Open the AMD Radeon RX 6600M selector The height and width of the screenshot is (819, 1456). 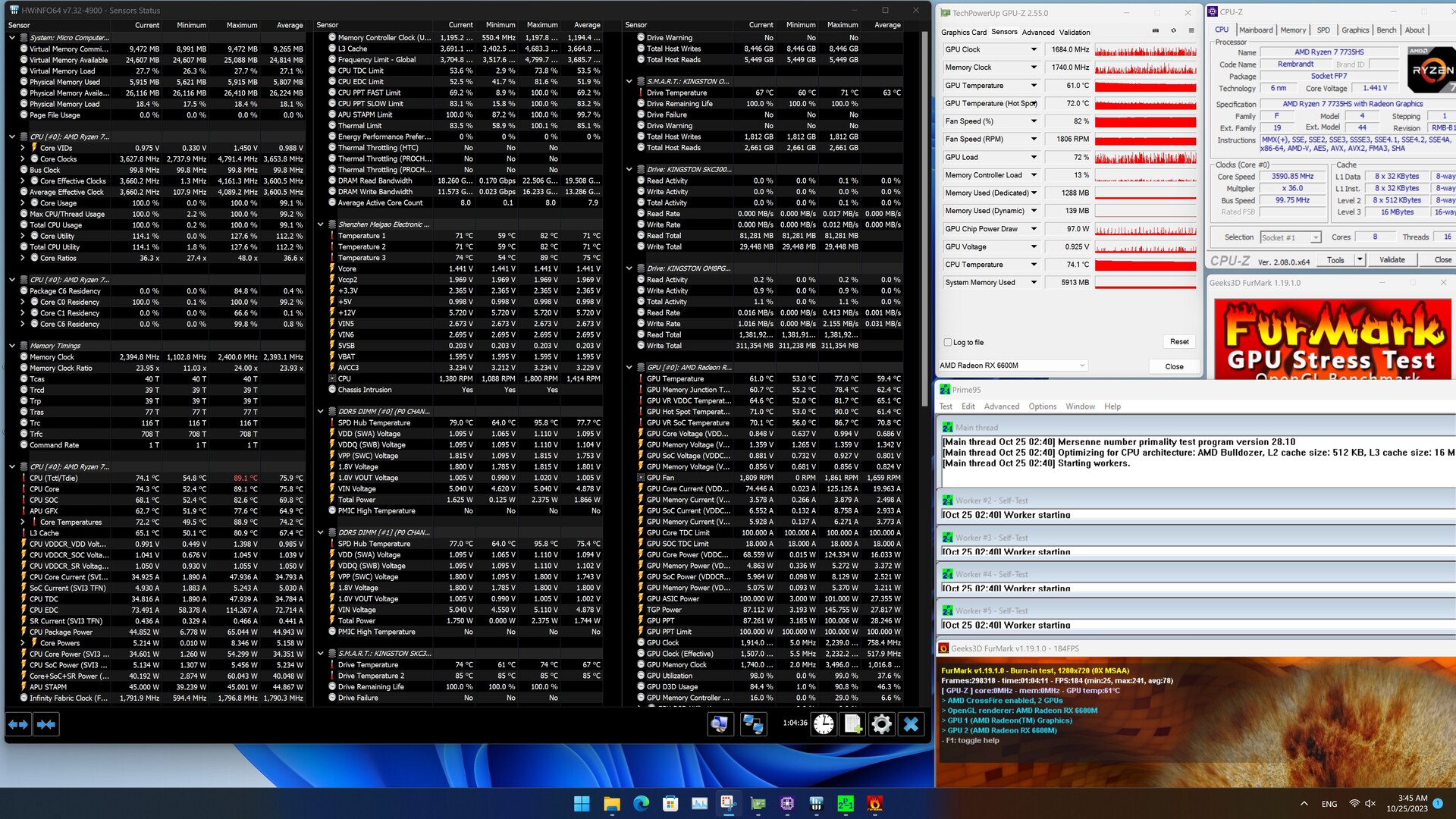[x=1012, y=366]
